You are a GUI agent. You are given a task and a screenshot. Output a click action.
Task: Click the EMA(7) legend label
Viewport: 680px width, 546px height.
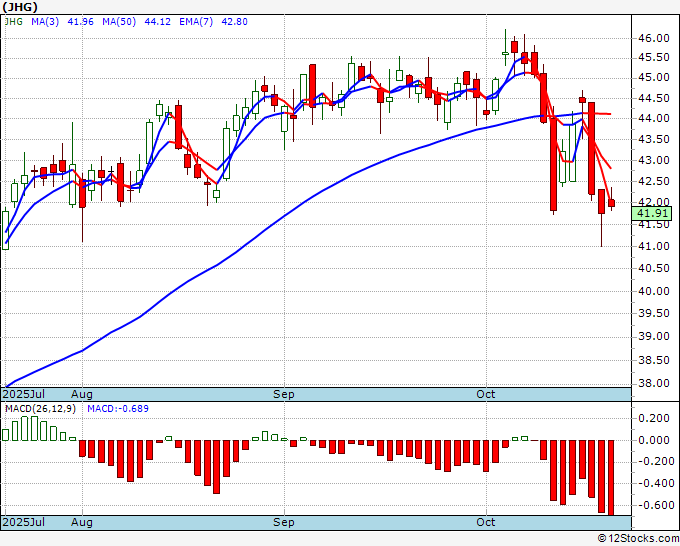(196, 22)
